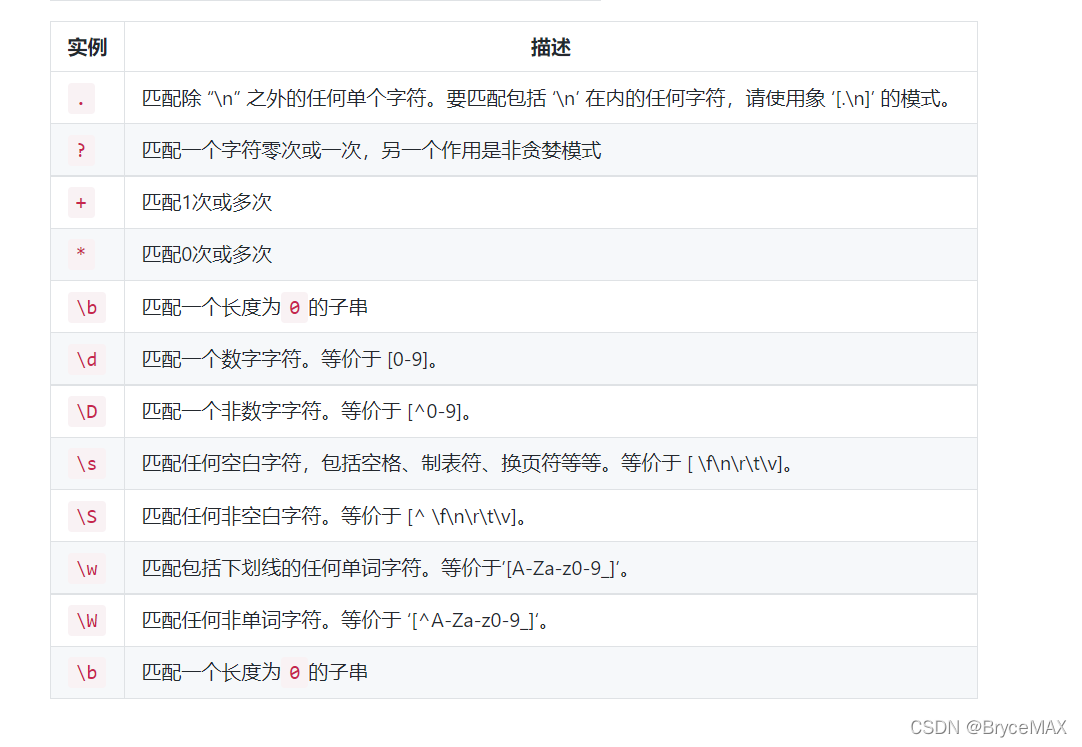1082x747 pixels.
Task: Click description '匹配任何空白字符，包括空格、制表符'
Action: [467, 464]
